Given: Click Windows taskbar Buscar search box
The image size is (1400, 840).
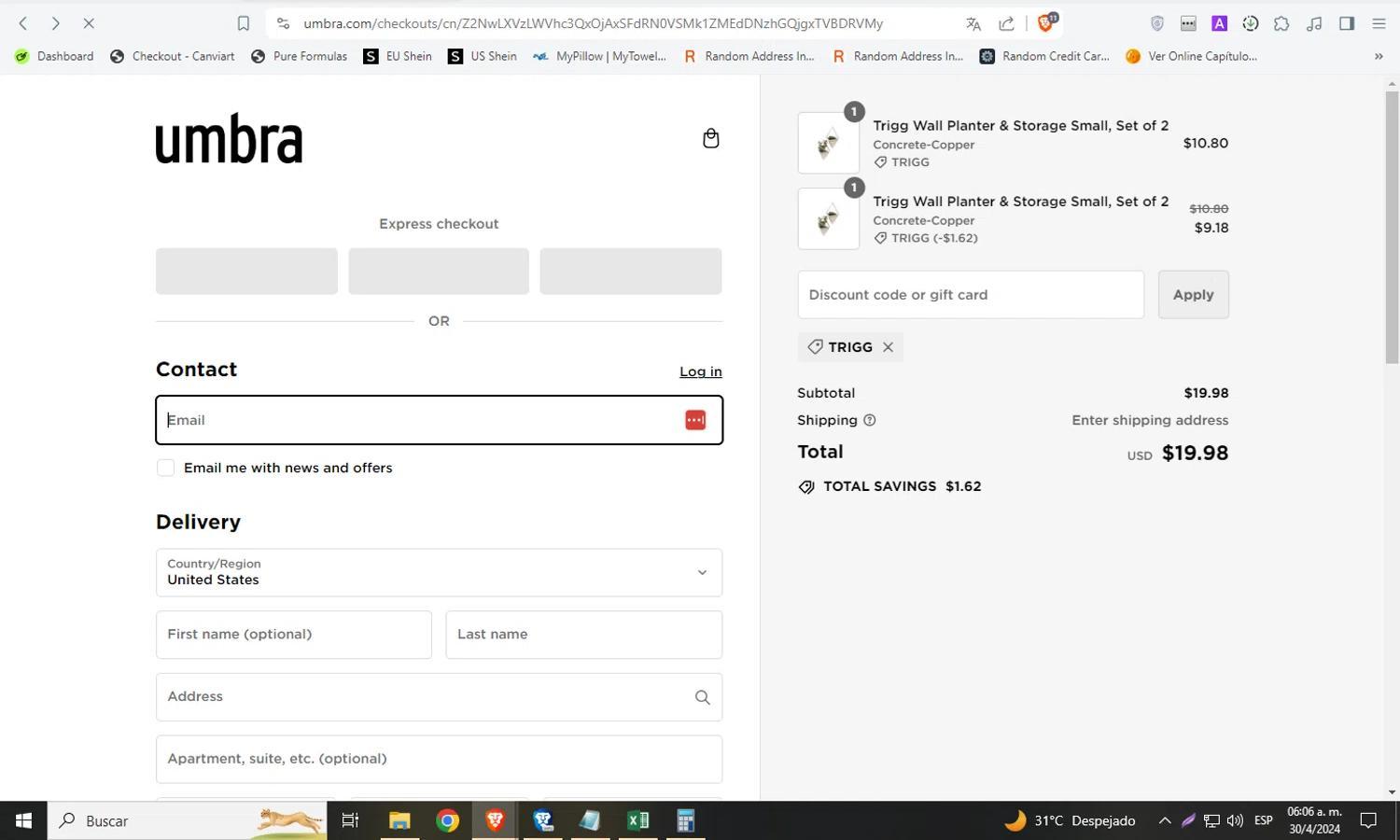Looking at the screenshot, I should click(x=187, y=820).
